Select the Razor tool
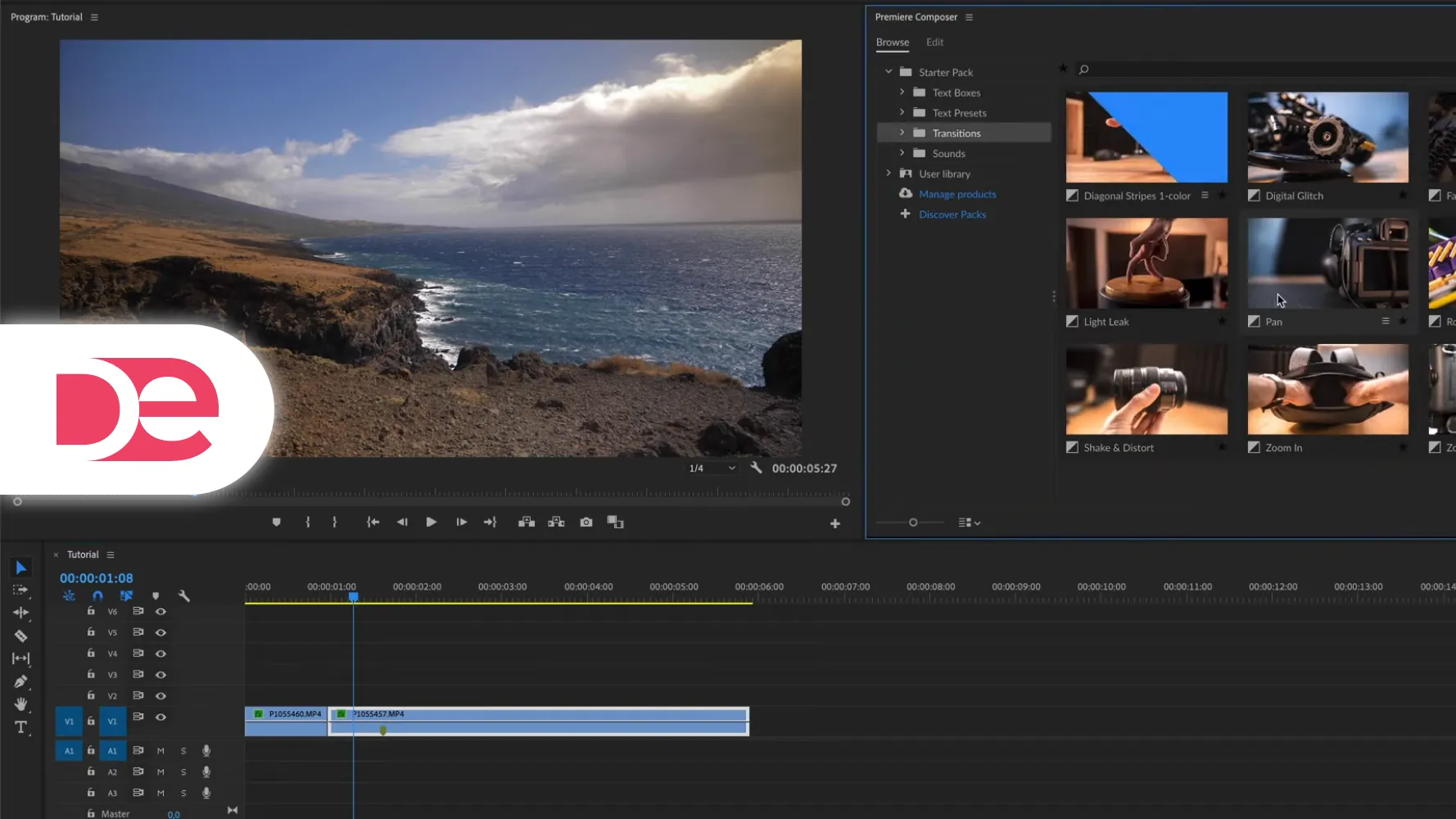Image resolution: width=1456 pixels, height=819 pixels. pyautogui.click(x=20, y=636)
